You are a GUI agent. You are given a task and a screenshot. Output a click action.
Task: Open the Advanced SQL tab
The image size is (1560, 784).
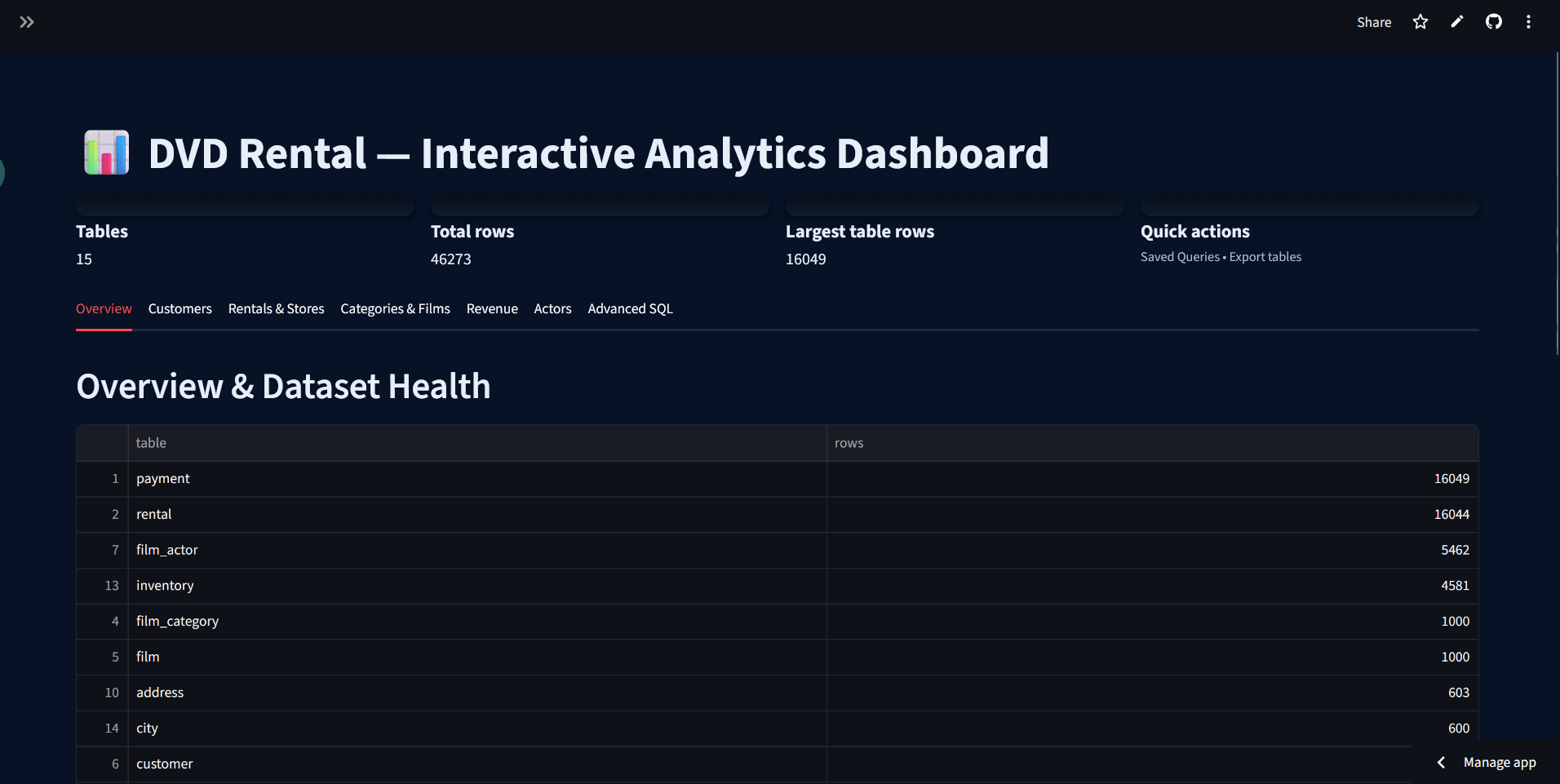click(x=630, y=308)
